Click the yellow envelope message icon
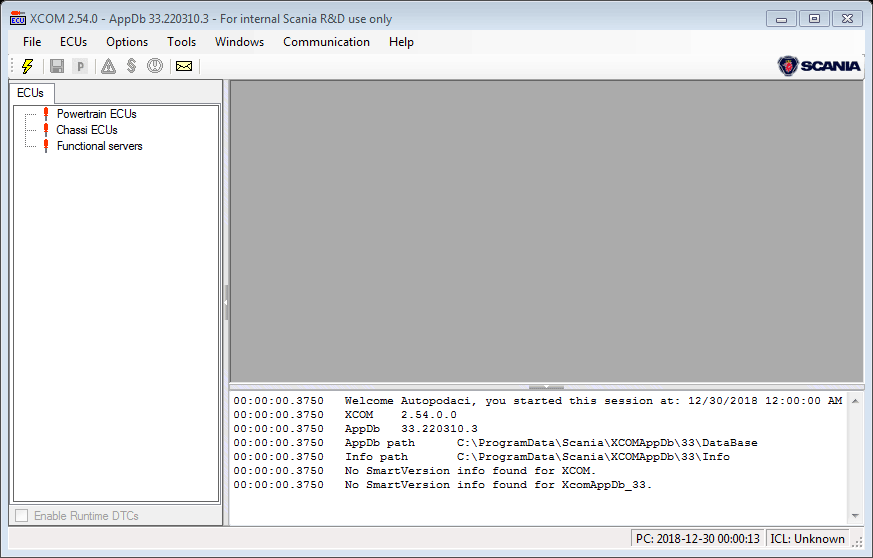Viewport: 873px width, 558px height. pos(184,66)
